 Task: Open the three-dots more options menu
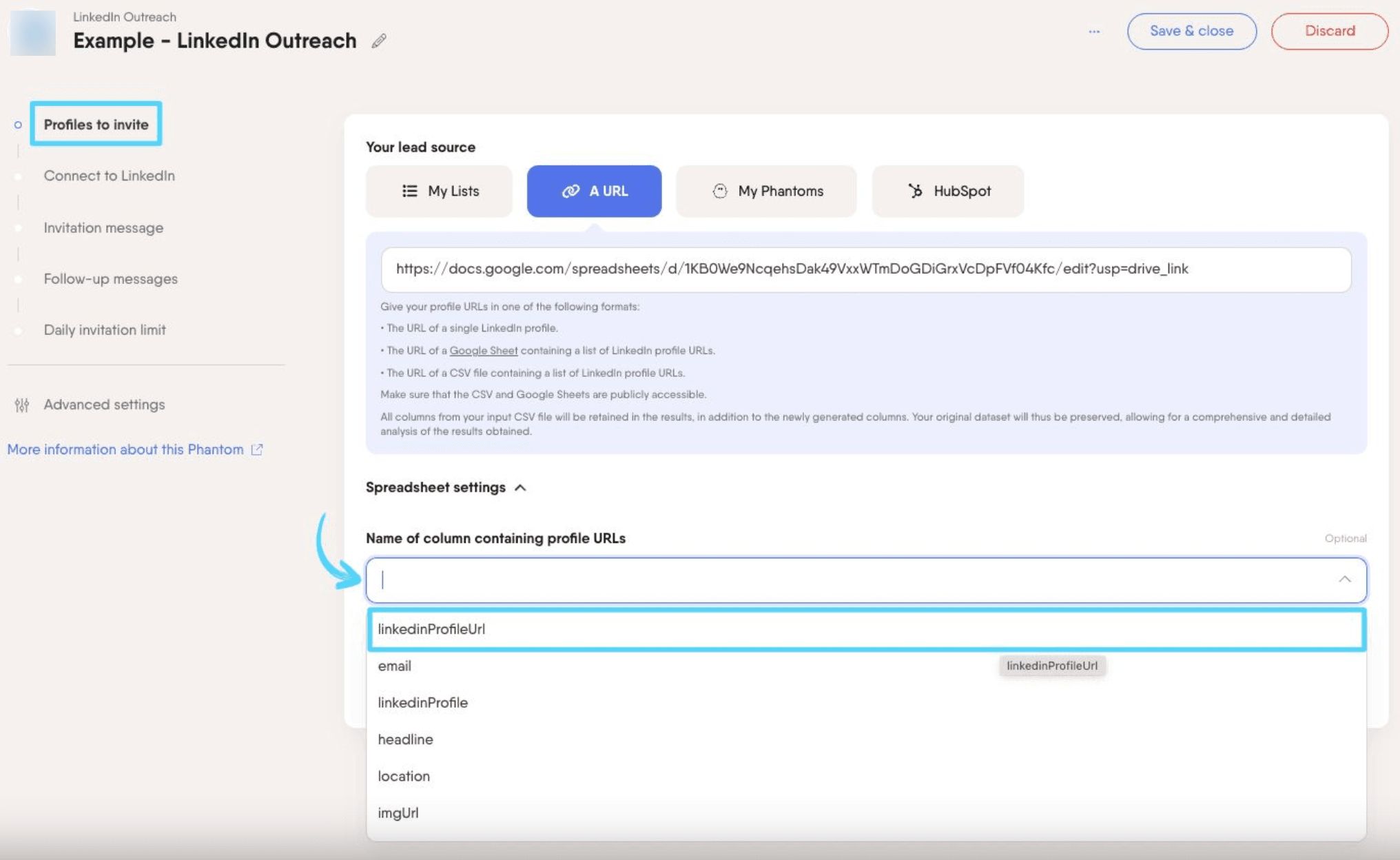coord(1094,32)
